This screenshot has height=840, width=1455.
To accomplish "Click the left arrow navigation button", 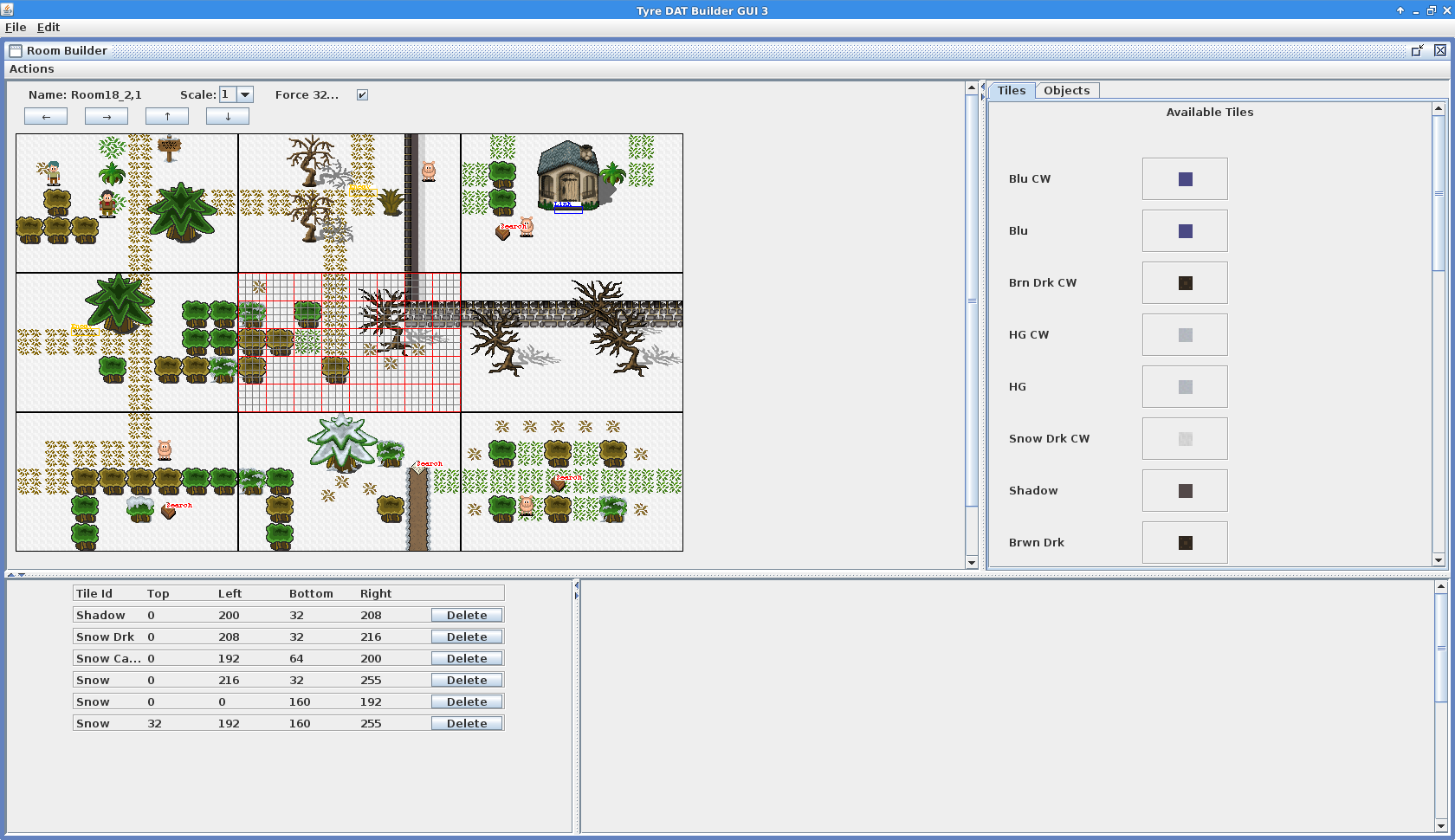I will [46, 116].
